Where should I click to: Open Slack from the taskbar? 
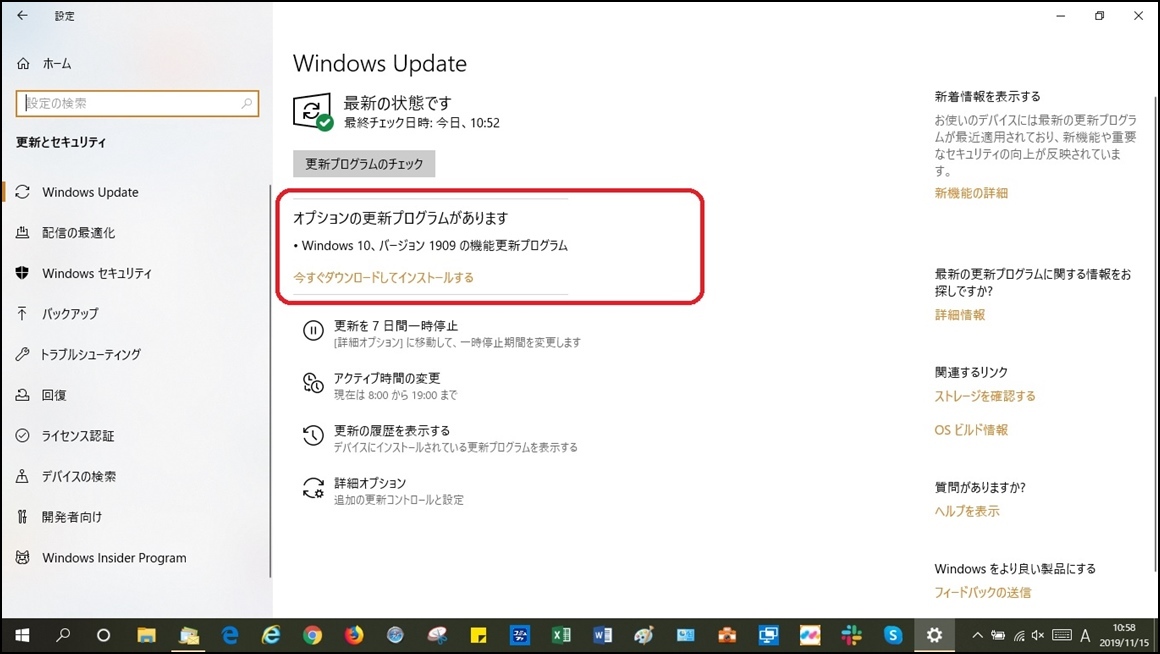pyautogui.click(x=852, y=636)
